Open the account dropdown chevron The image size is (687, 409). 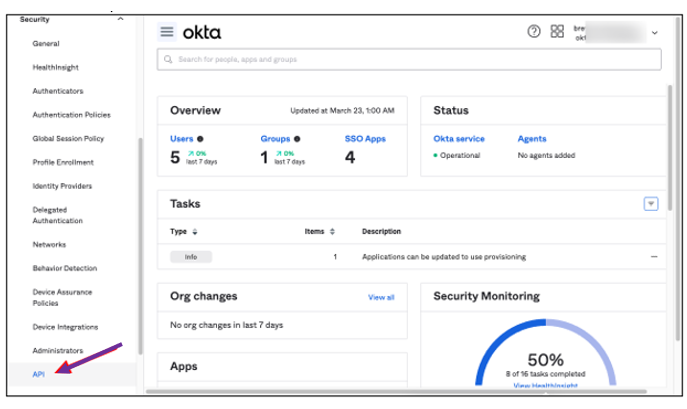coord(655,33)
